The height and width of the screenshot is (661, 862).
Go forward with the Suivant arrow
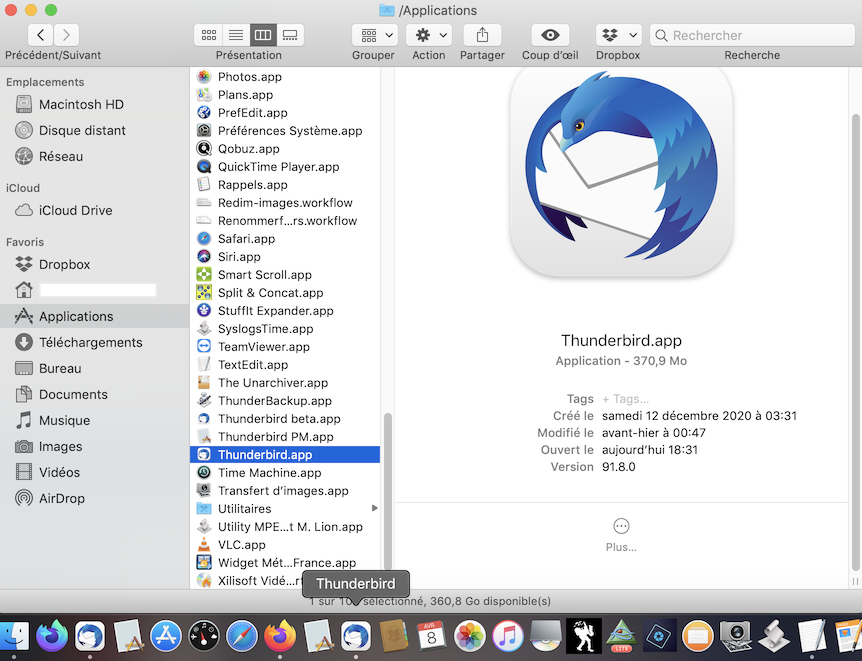tap(67, 35)
